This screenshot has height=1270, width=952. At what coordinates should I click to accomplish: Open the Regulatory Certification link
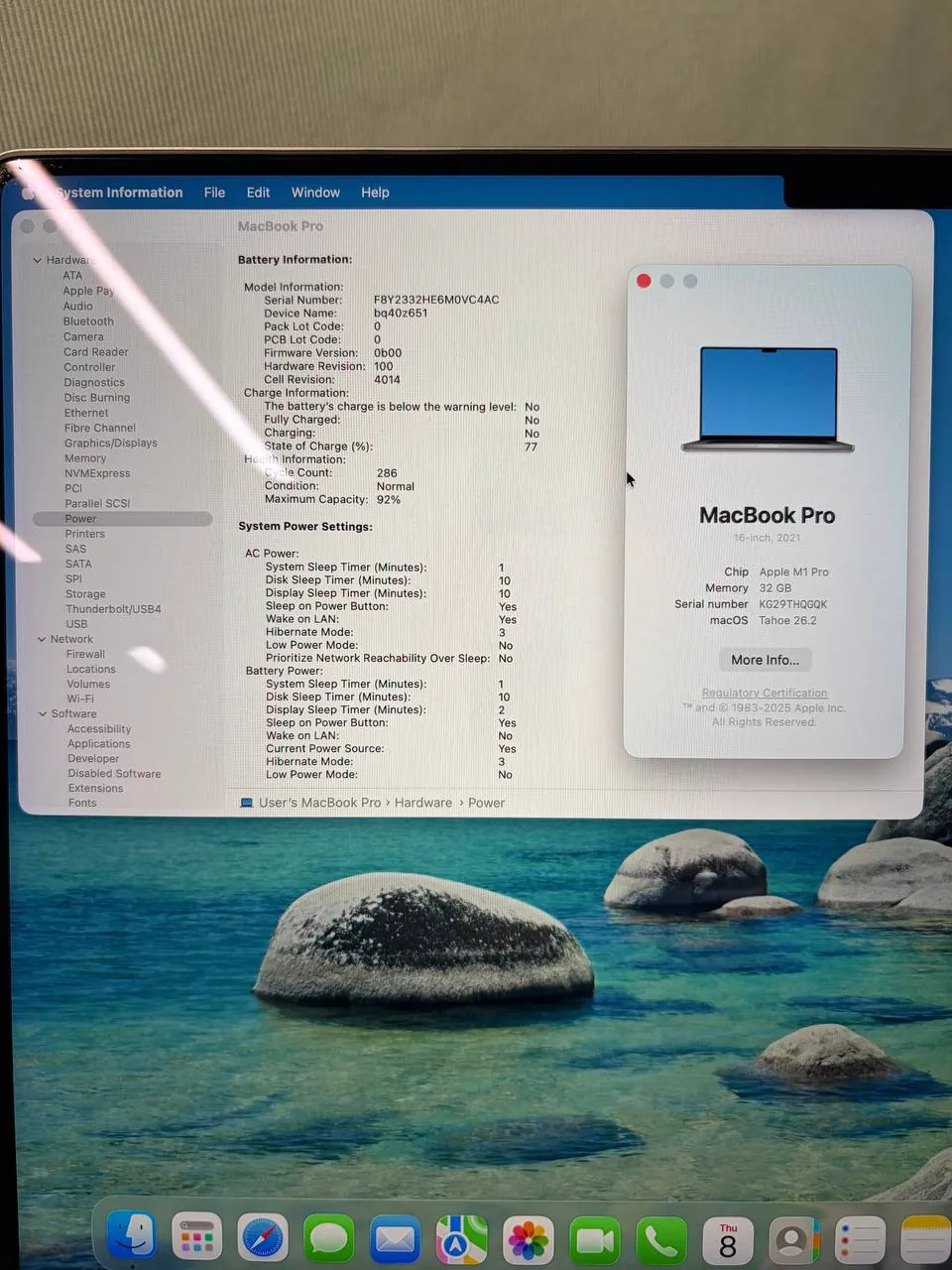[765, 694]
